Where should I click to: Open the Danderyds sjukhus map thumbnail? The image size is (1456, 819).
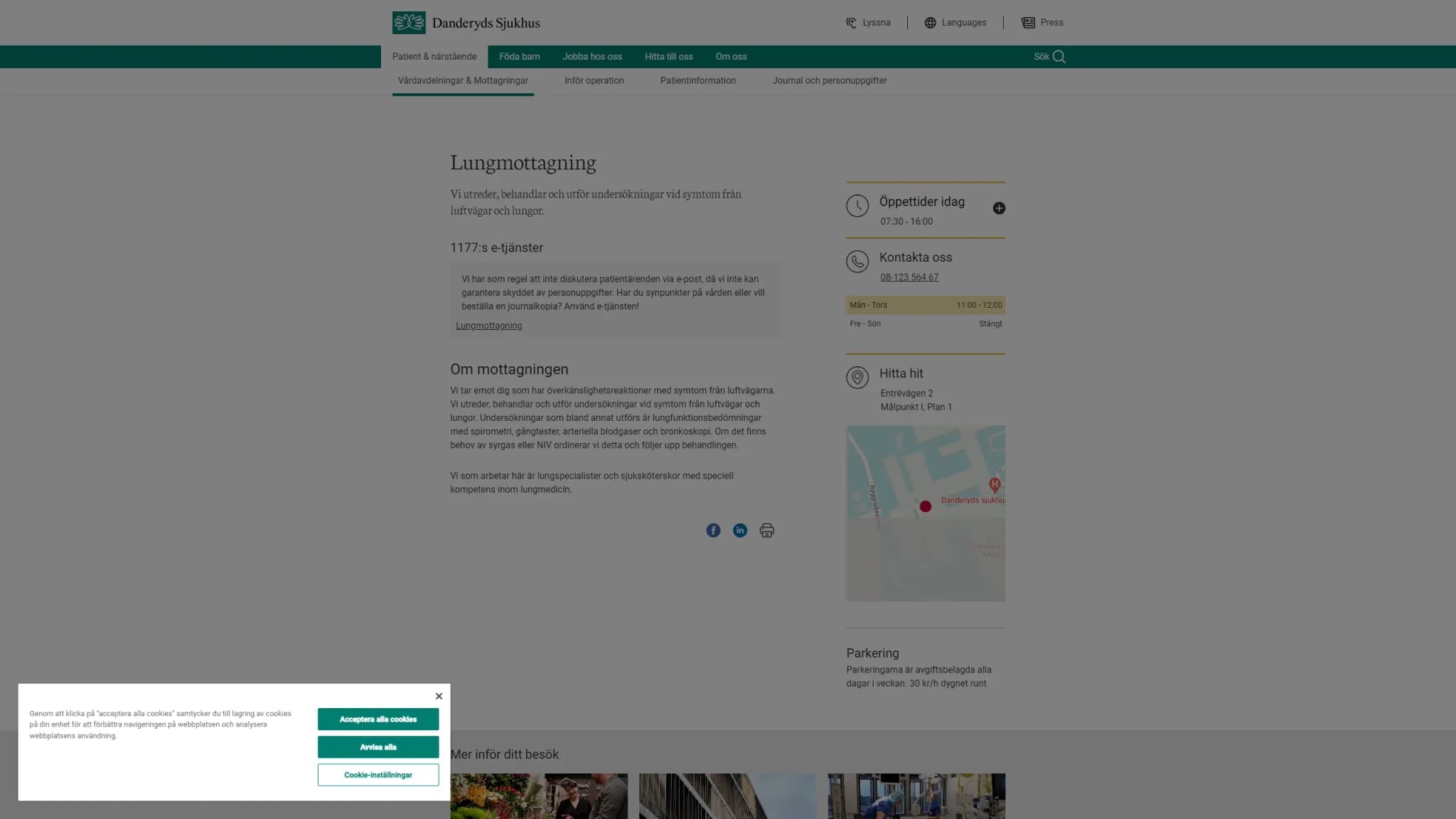click(926, 513)
